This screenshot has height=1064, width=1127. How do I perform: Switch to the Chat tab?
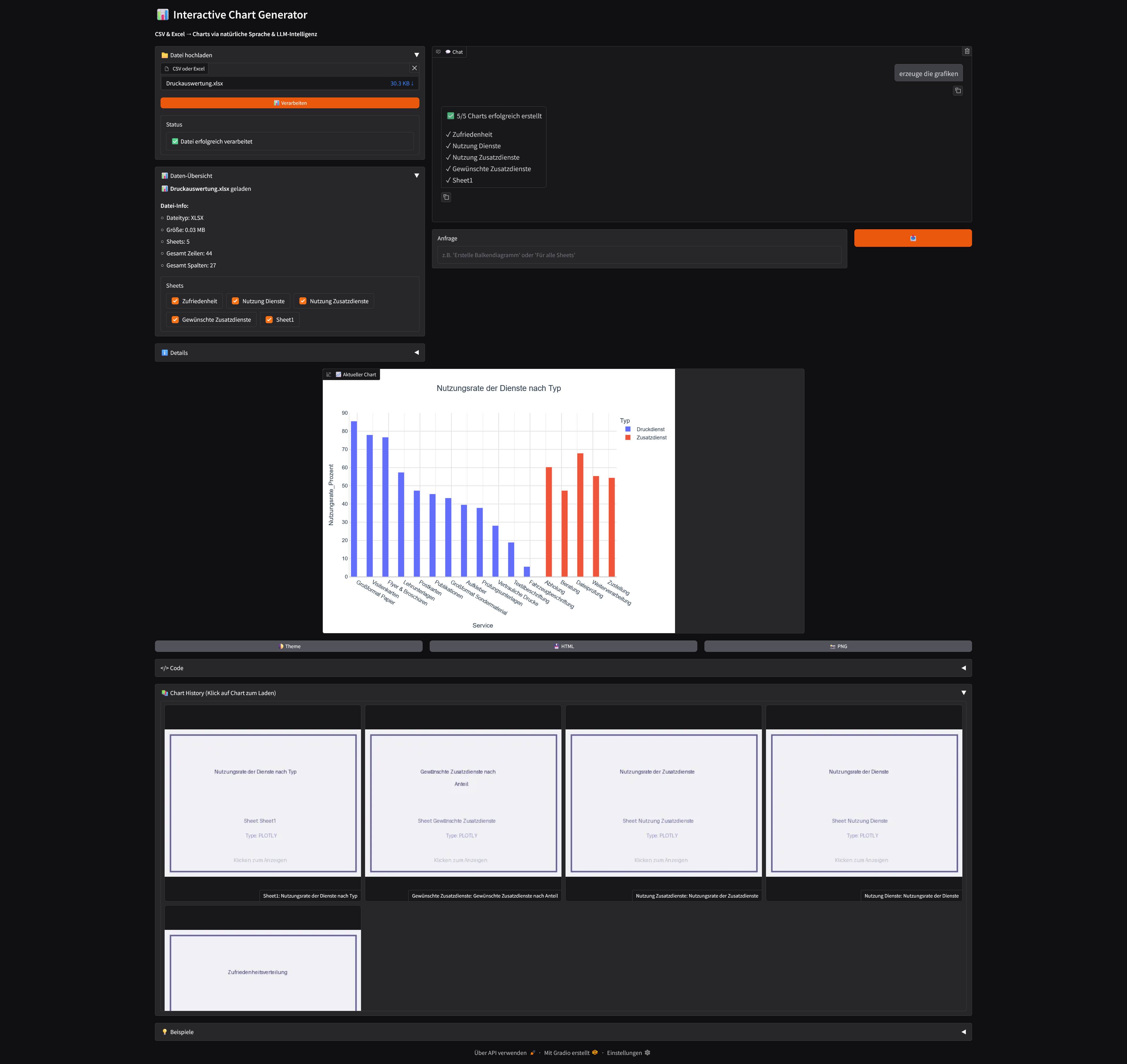click(x=454, y=52)
